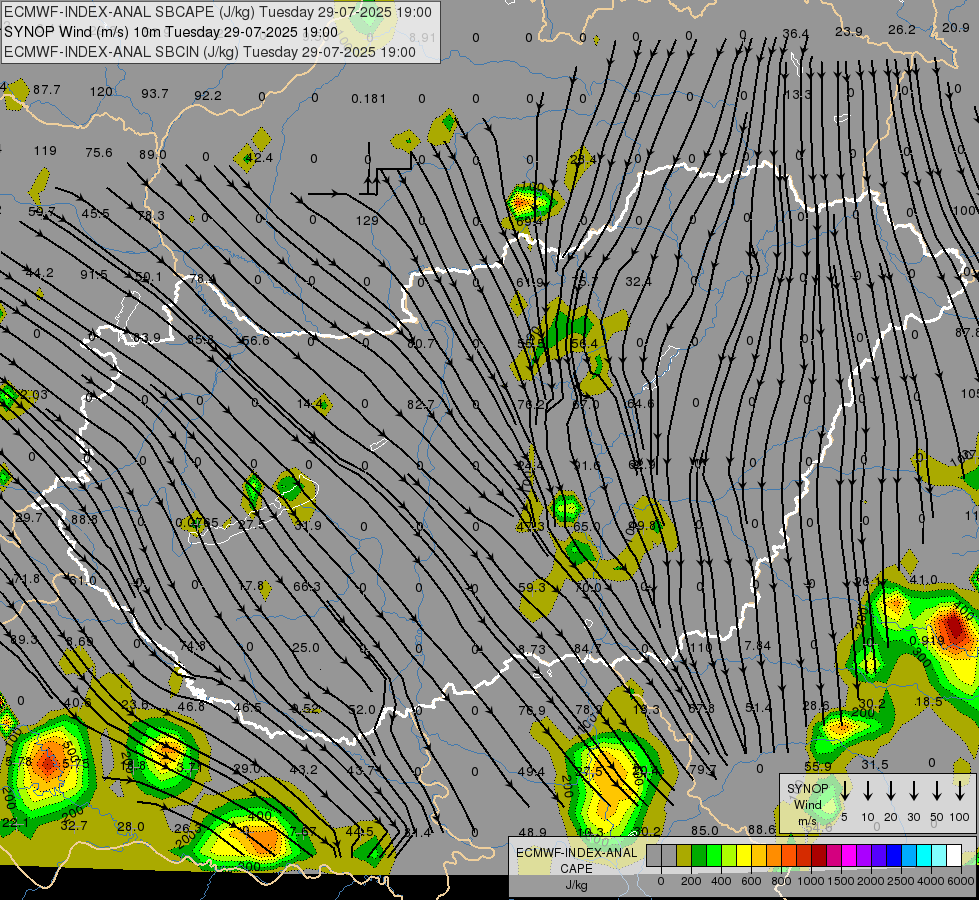This screenshot has width=979, height=900.
Task: Click the 800 tick label on CAPE scale
Action: tap(781, 881)
